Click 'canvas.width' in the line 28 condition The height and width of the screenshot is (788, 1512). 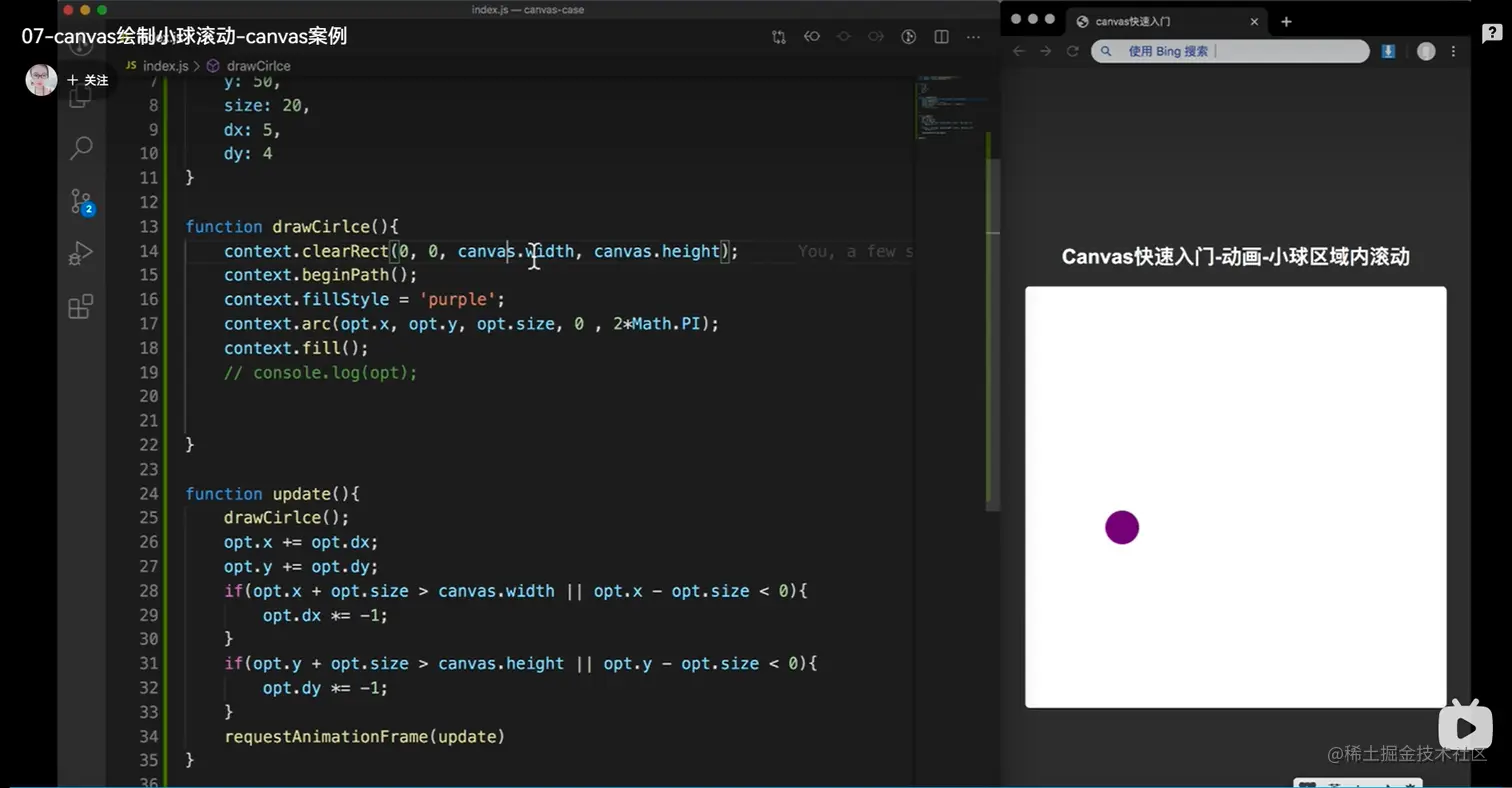(x=496, y=591)
